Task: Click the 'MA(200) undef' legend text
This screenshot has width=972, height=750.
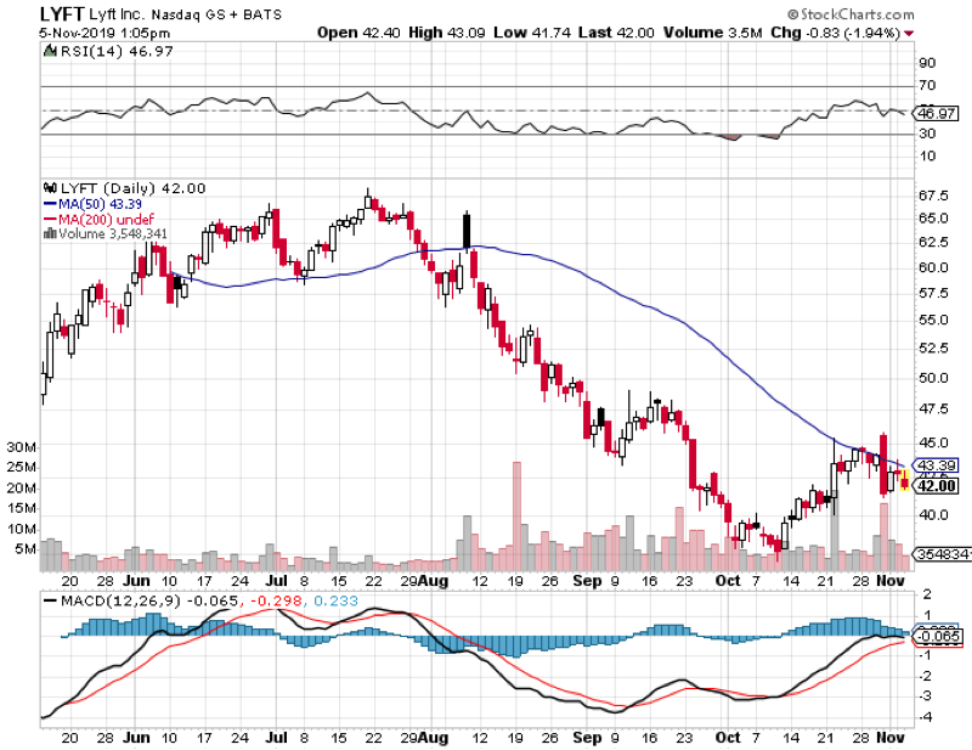Action: pyautogui.click(x=106, y=219)
